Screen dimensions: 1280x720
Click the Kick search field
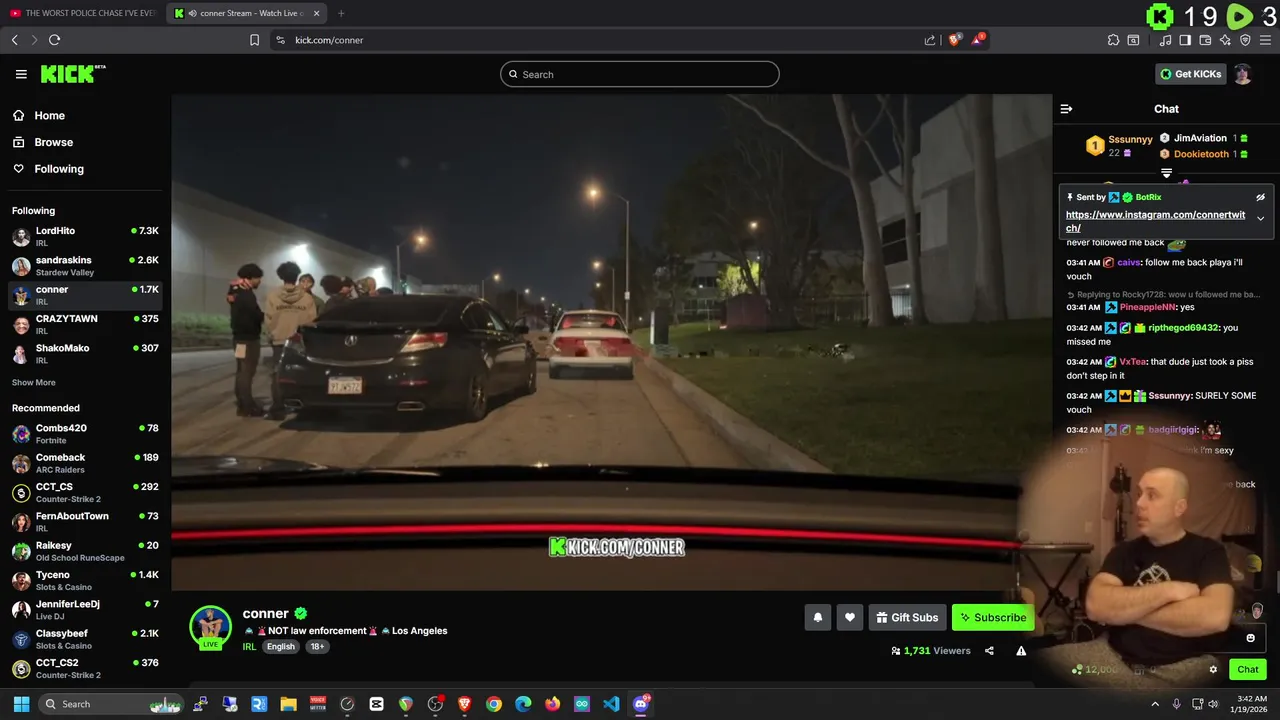pyautogui.click(x=640, y=74)
